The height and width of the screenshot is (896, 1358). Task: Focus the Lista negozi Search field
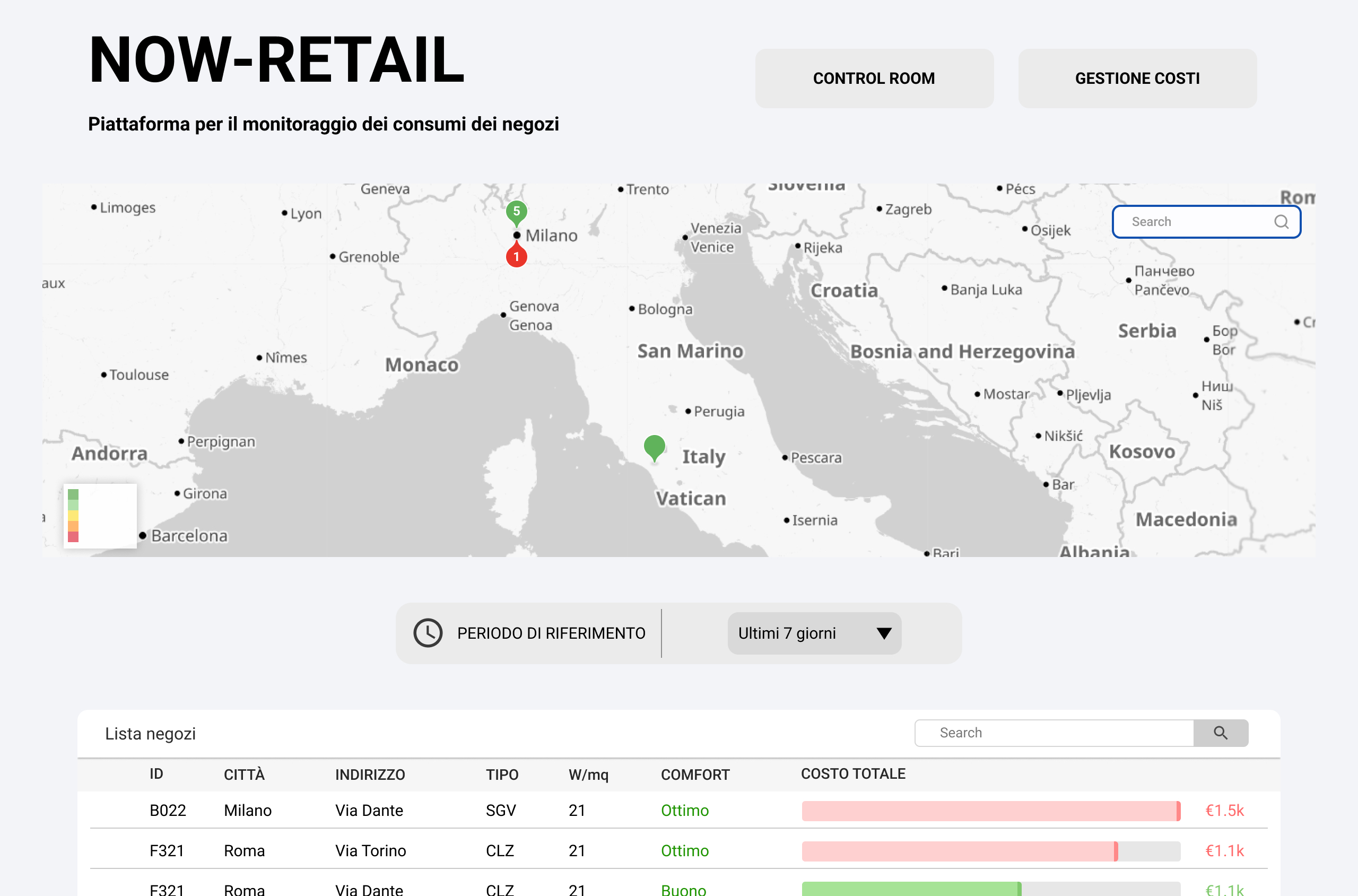(1054, 733)
